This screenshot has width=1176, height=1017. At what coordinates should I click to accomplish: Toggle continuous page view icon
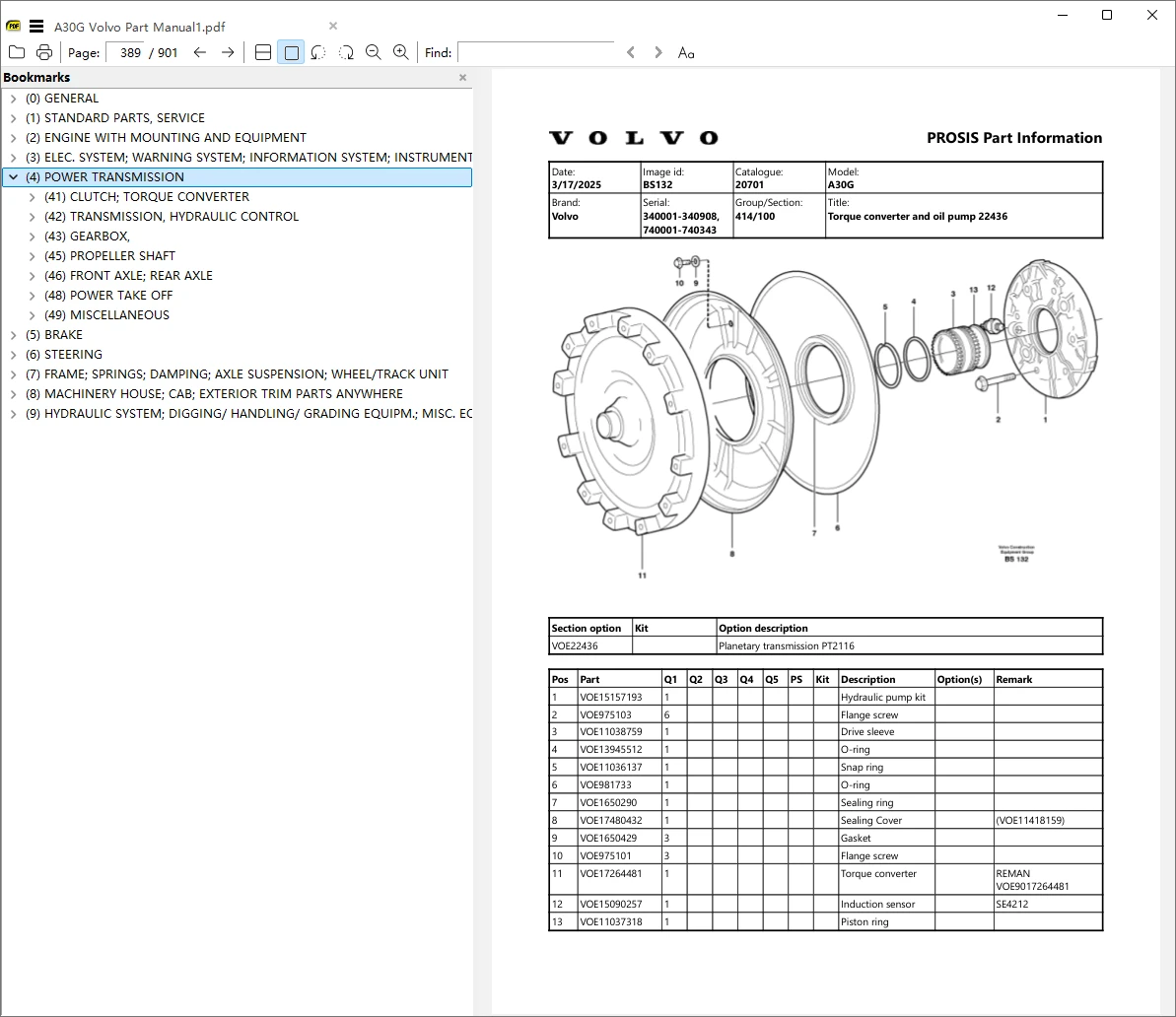tap(263, 52)
